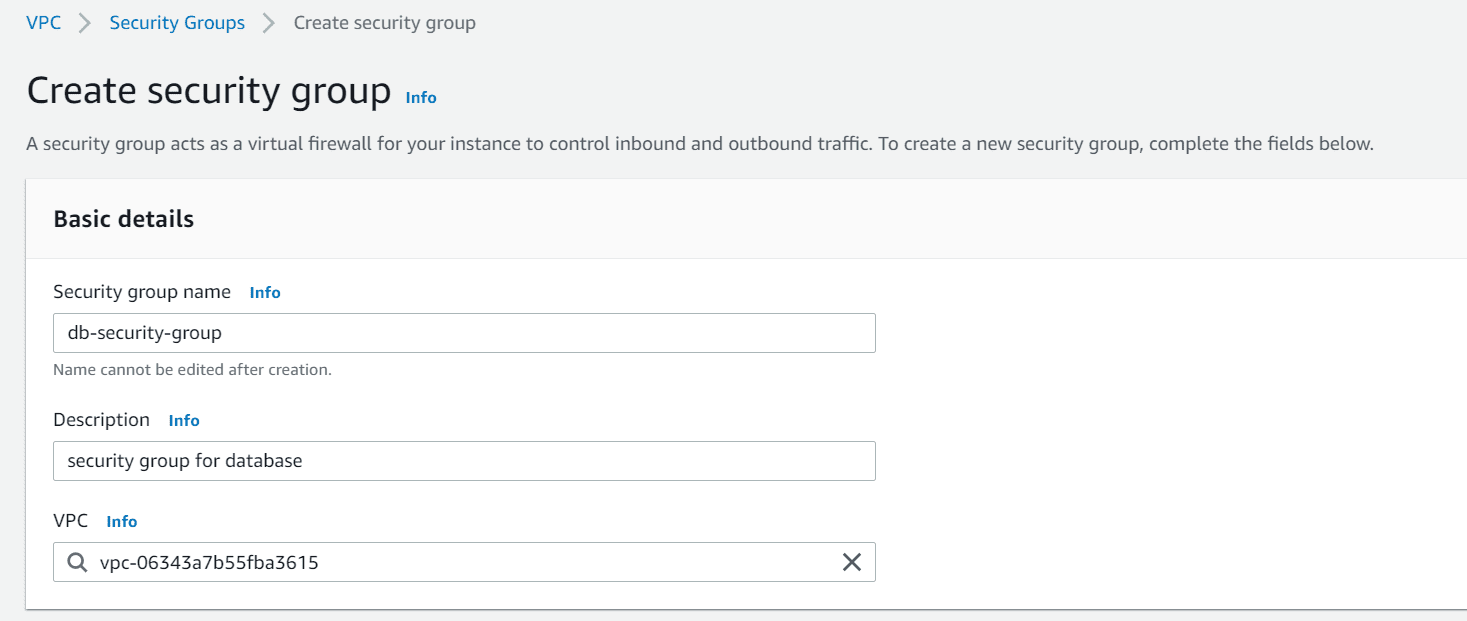Open Info link beside Create security group heading

pos(421,97)
